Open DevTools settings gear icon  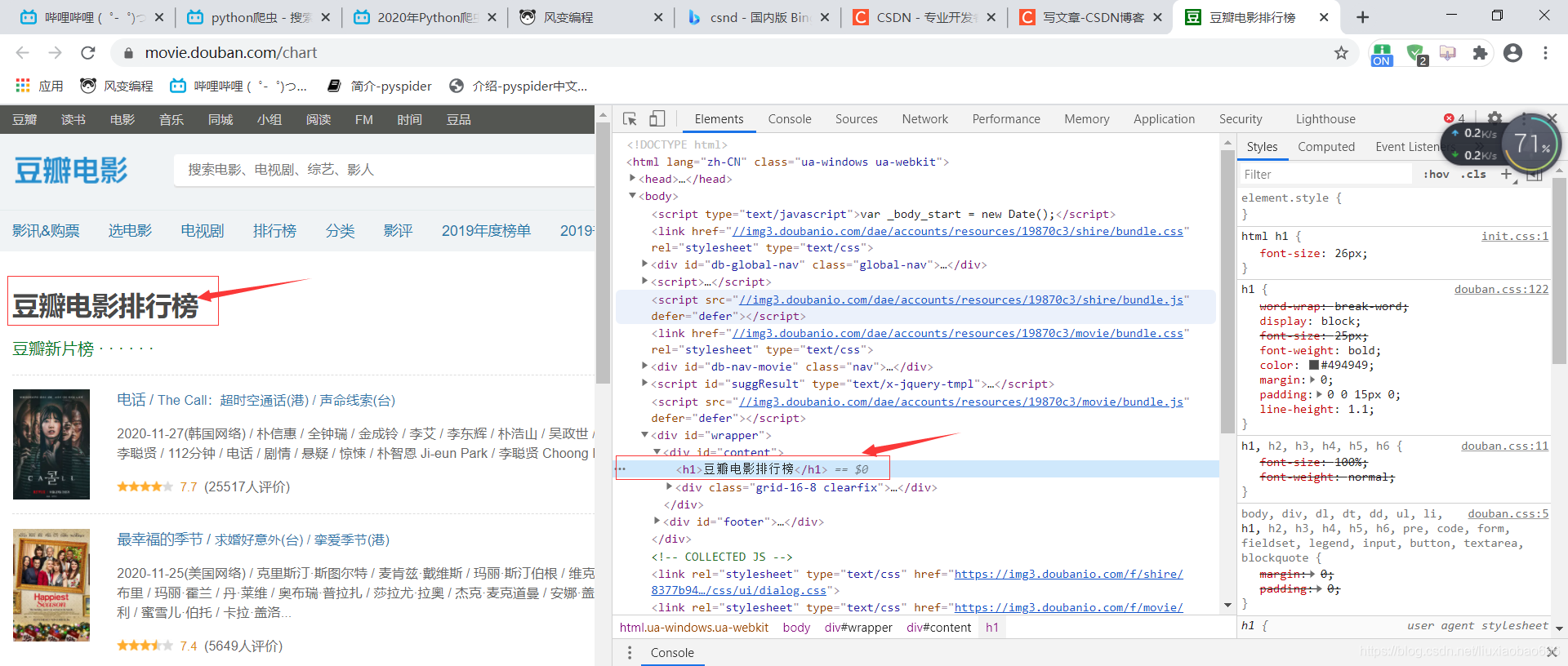[1494, 118]
